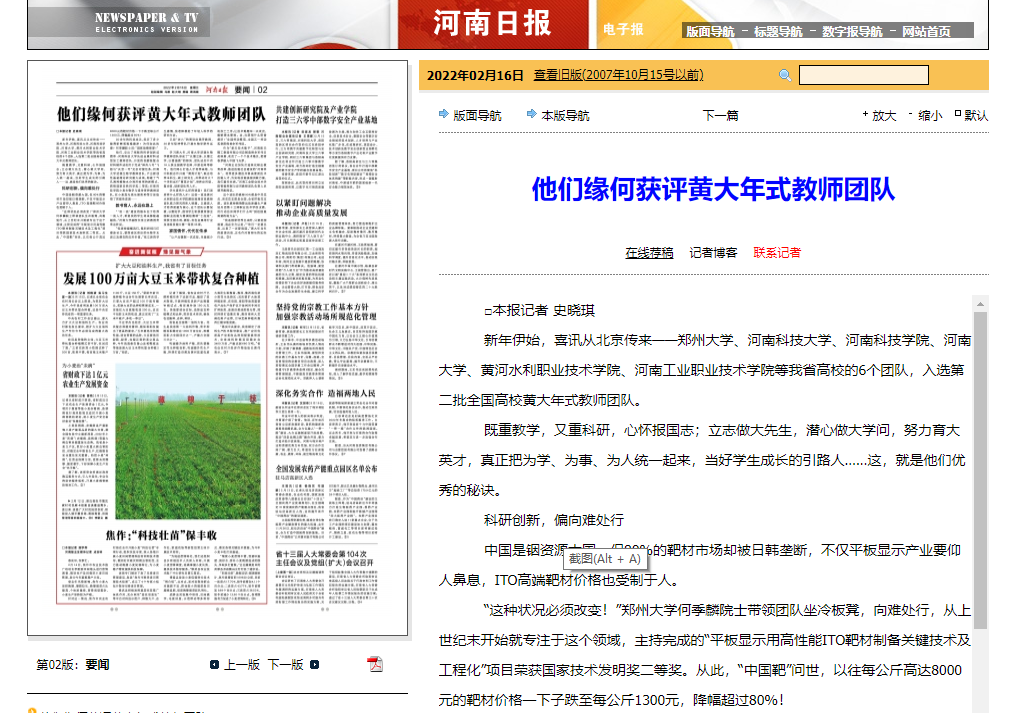Shrink text with 缩小
Screen dimensions: 1033x713
(930, 116)
